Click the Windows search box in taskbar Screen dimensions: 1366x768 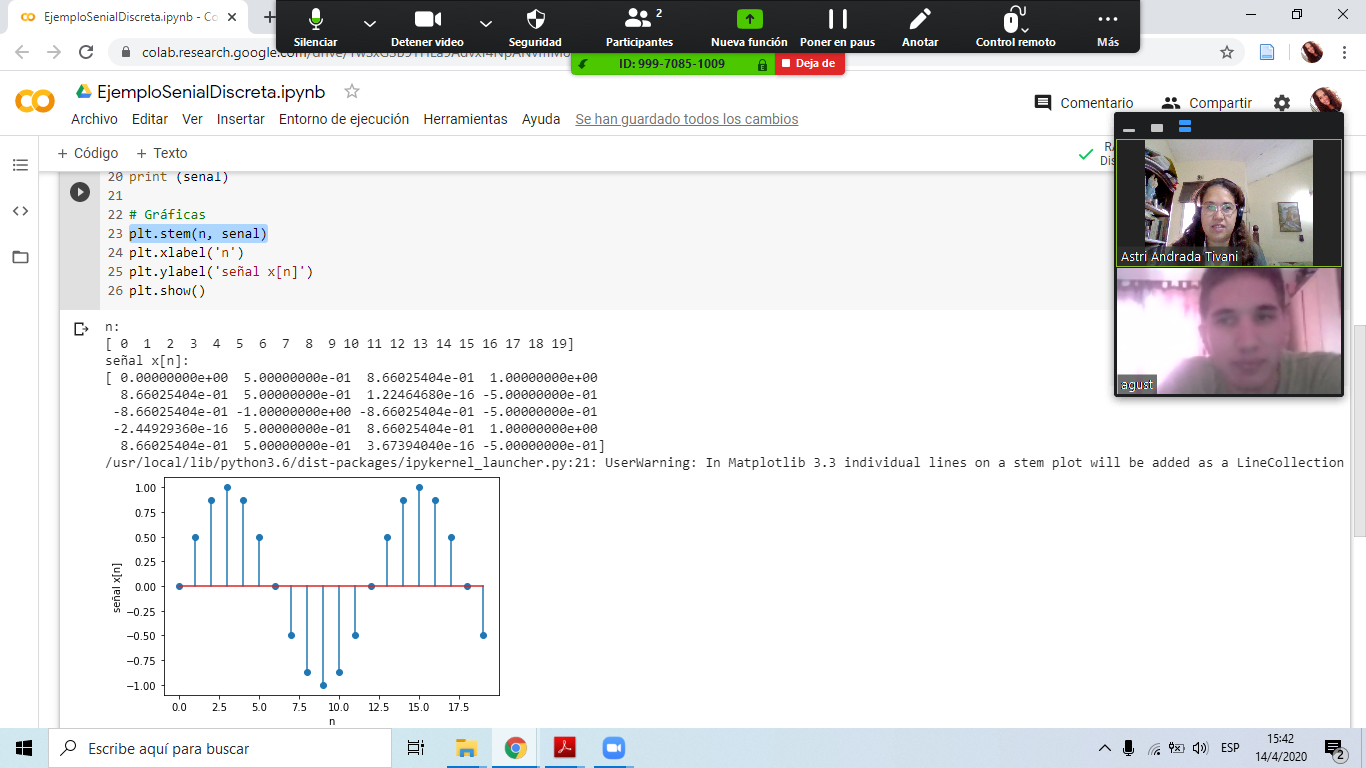pyautogui.click(x=220, y=748)
